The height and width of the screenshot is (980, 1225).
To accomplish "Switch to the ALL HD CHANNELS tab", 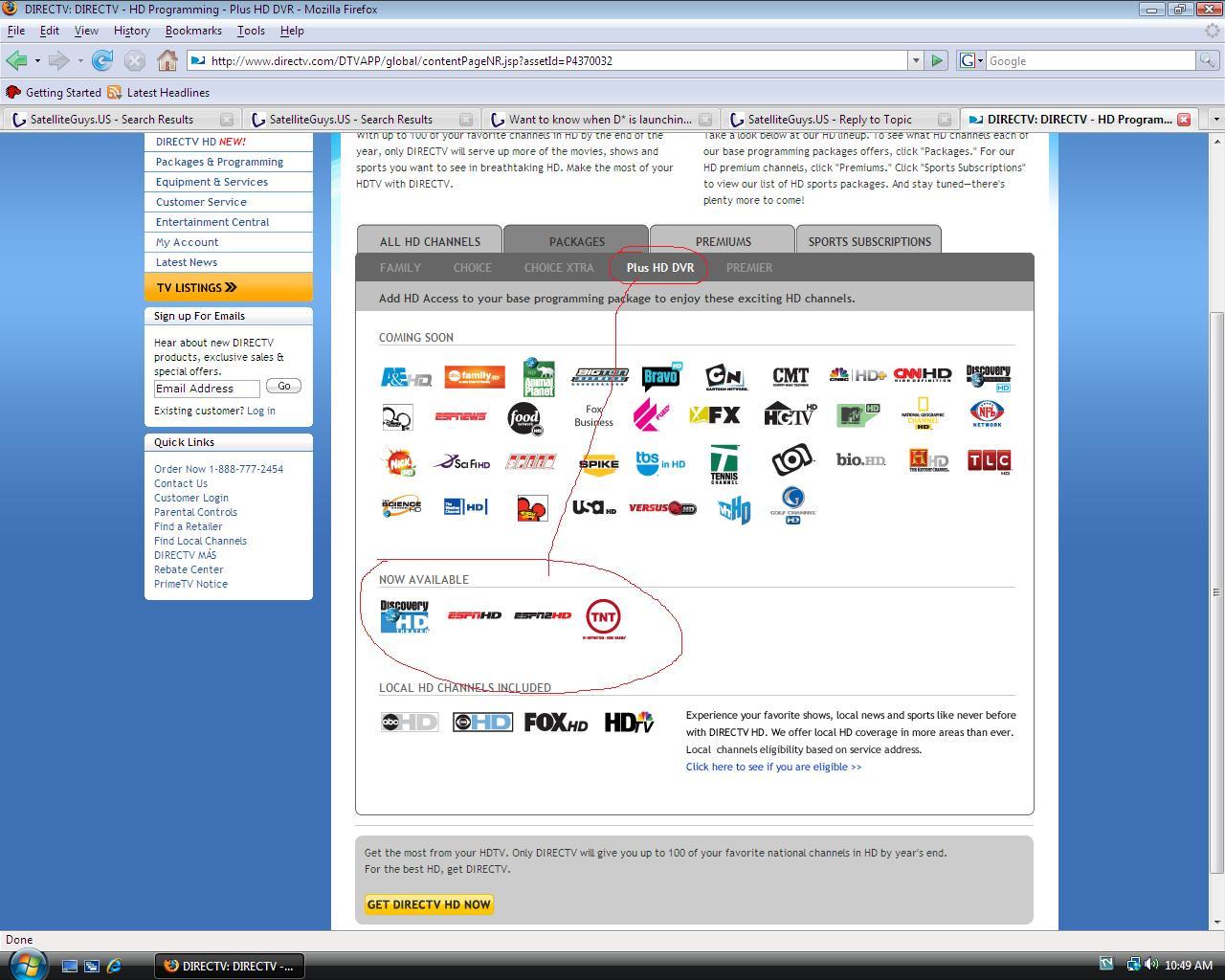I will click(430, 241).
